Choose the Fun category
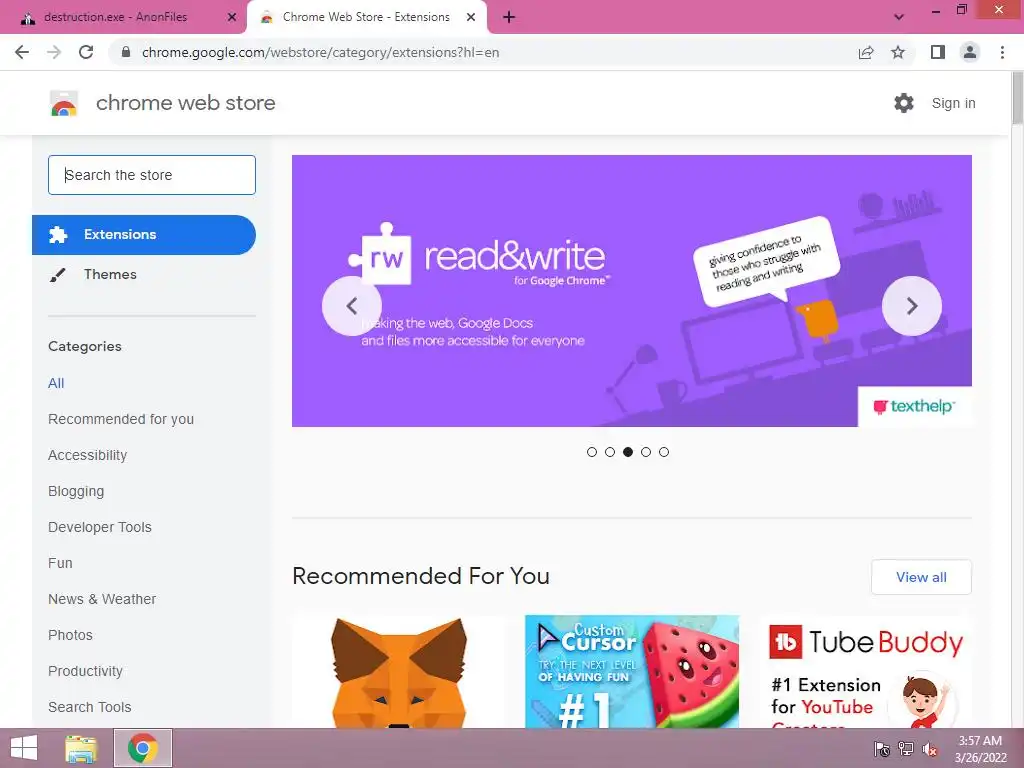The height and width of the screenshot is (768, 1024). point(60,563)
